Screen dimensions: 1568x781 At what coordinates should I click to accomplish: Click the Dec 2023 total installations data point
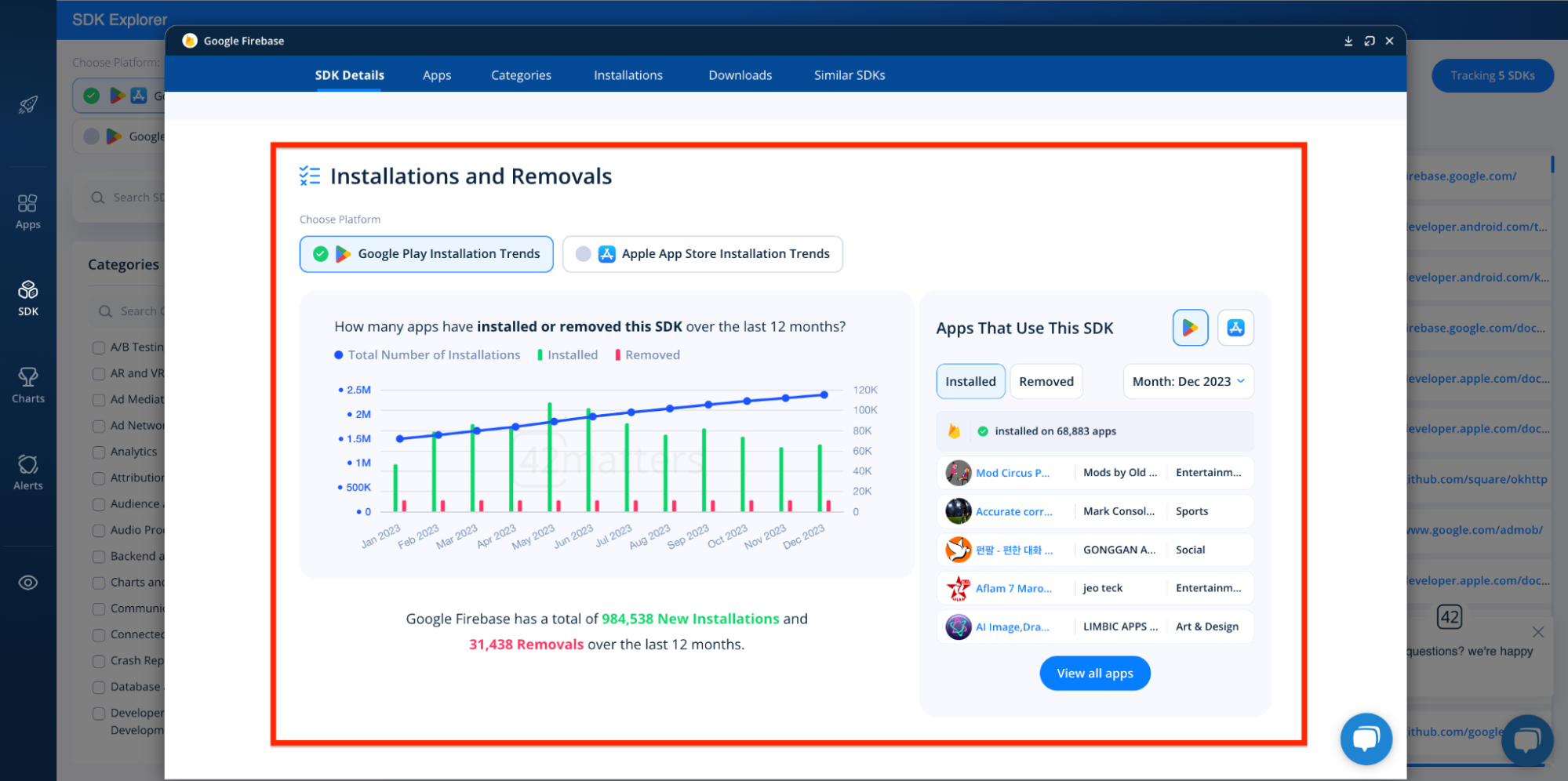point(824,394)
